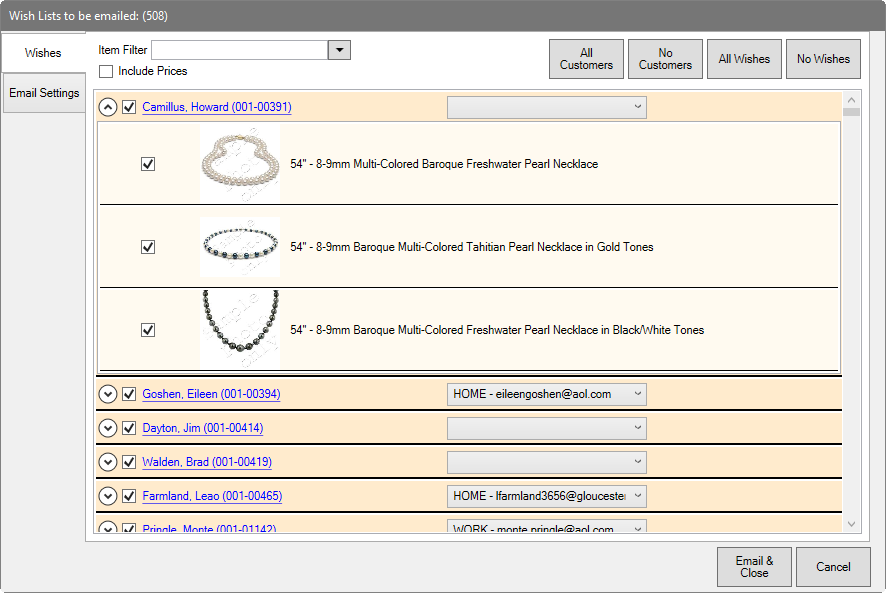The height and width of the screenshot is (593, 886).
Task: Select the Wishes tab
Action: point(43,53)
